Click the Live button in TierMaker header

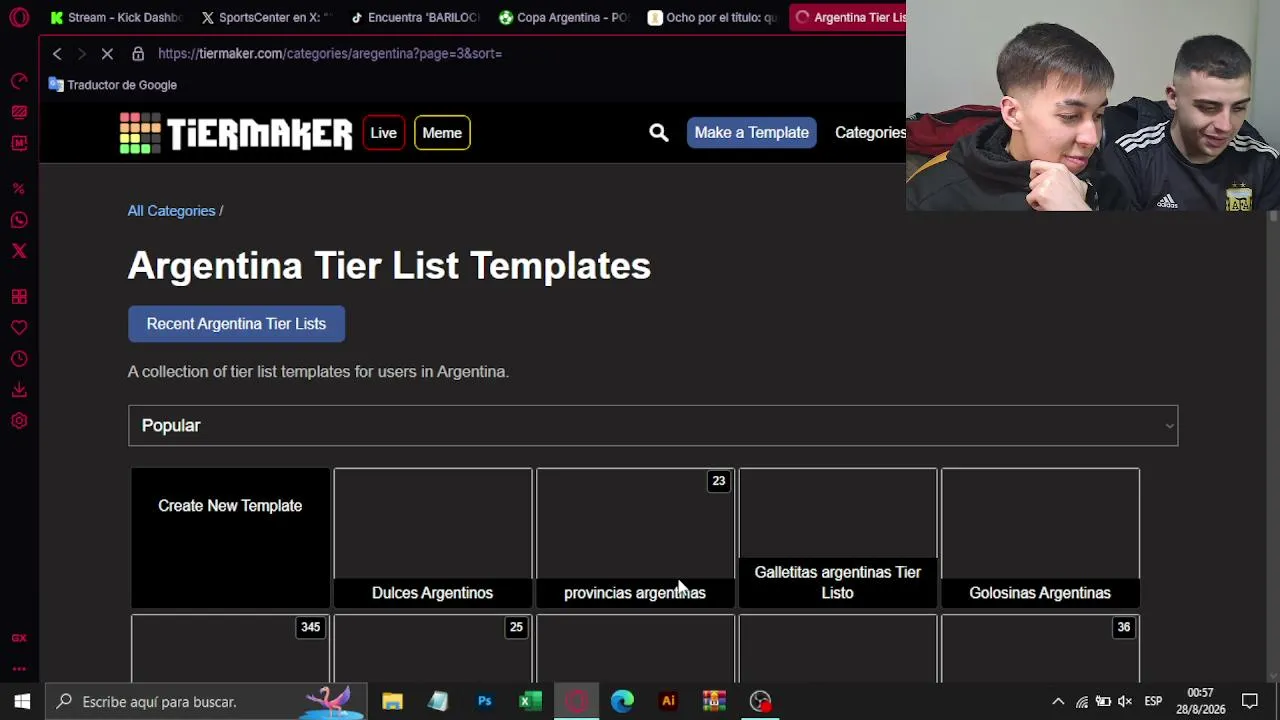point(383,133)
